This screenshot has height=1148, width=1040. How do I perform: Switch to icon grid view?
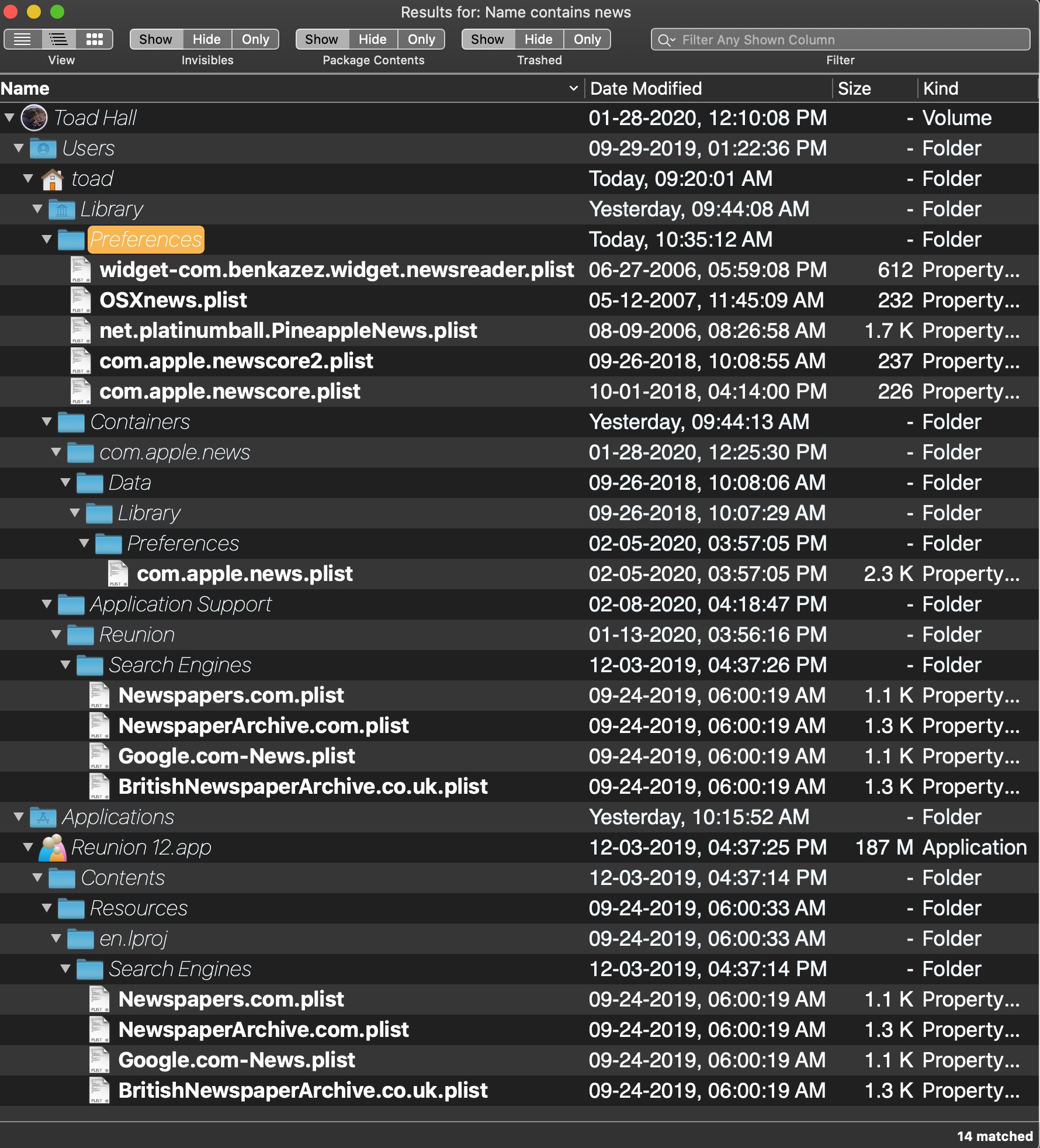pos(95,39)
